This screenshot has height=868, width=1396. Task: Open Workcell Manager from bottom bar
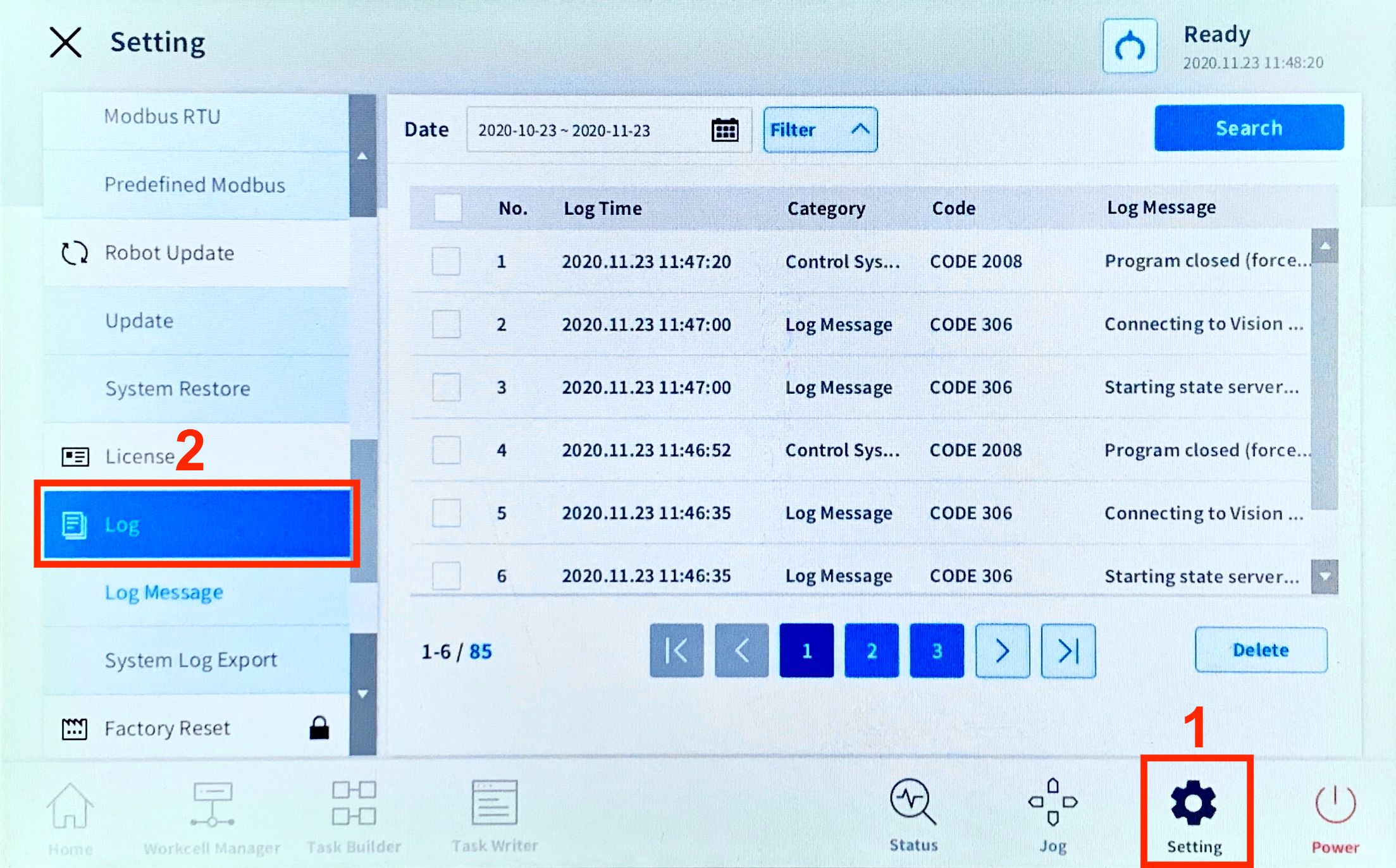(x=211, y=818)
